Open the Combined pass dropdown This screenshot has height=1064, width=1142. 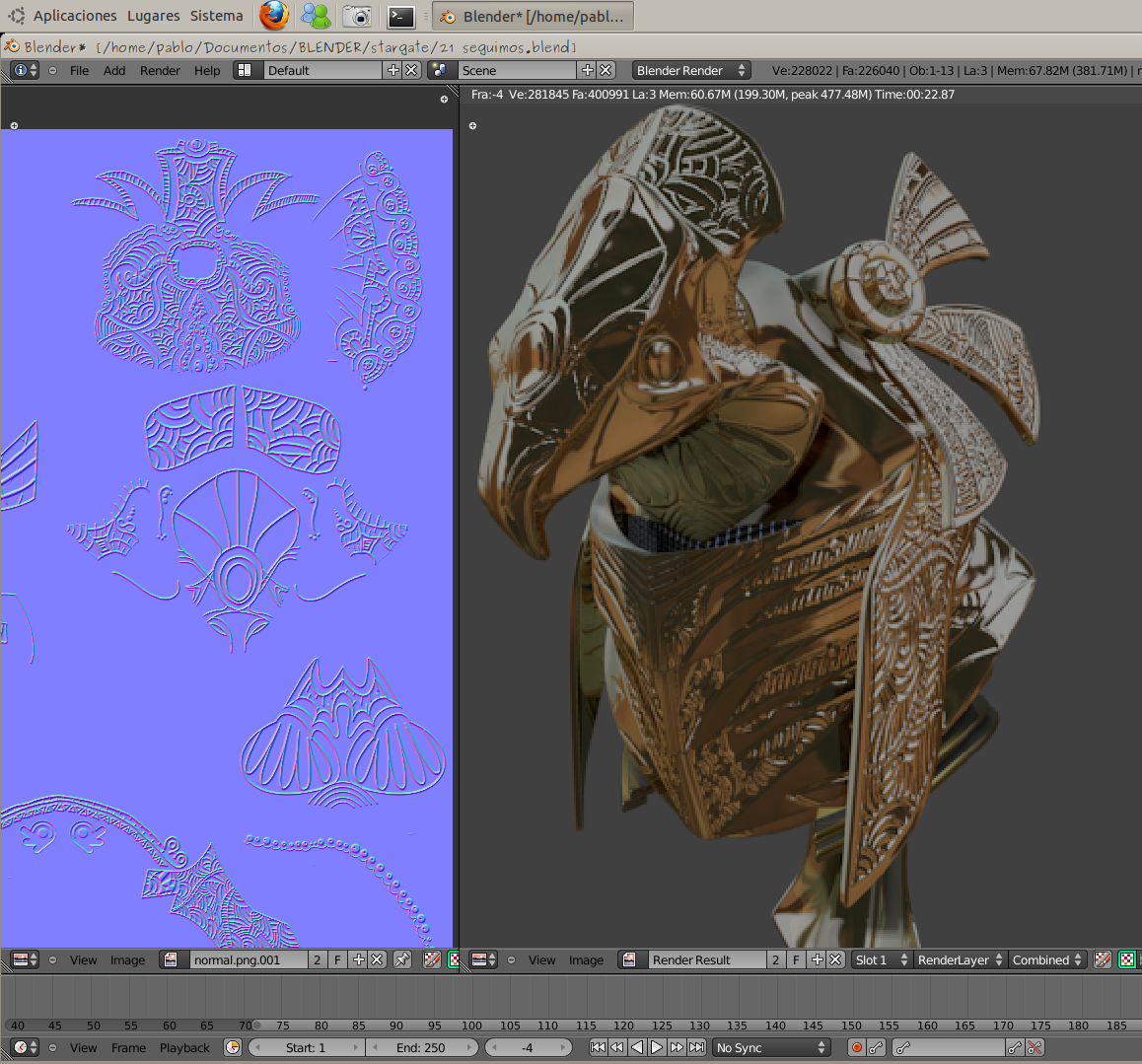point(1047,959)
